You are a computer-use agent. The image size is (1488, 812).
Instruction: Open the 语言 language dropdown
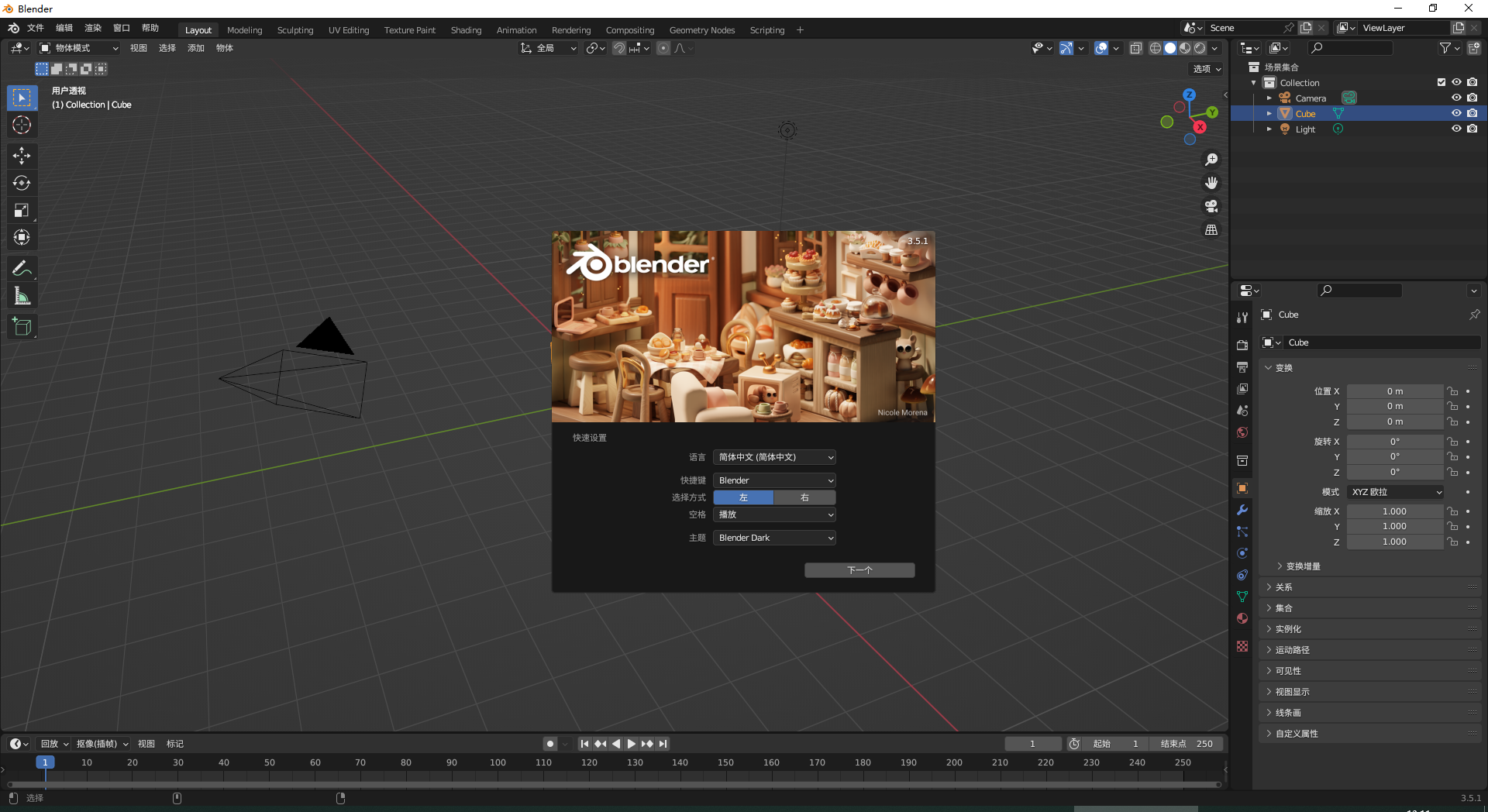pos(774,457)
